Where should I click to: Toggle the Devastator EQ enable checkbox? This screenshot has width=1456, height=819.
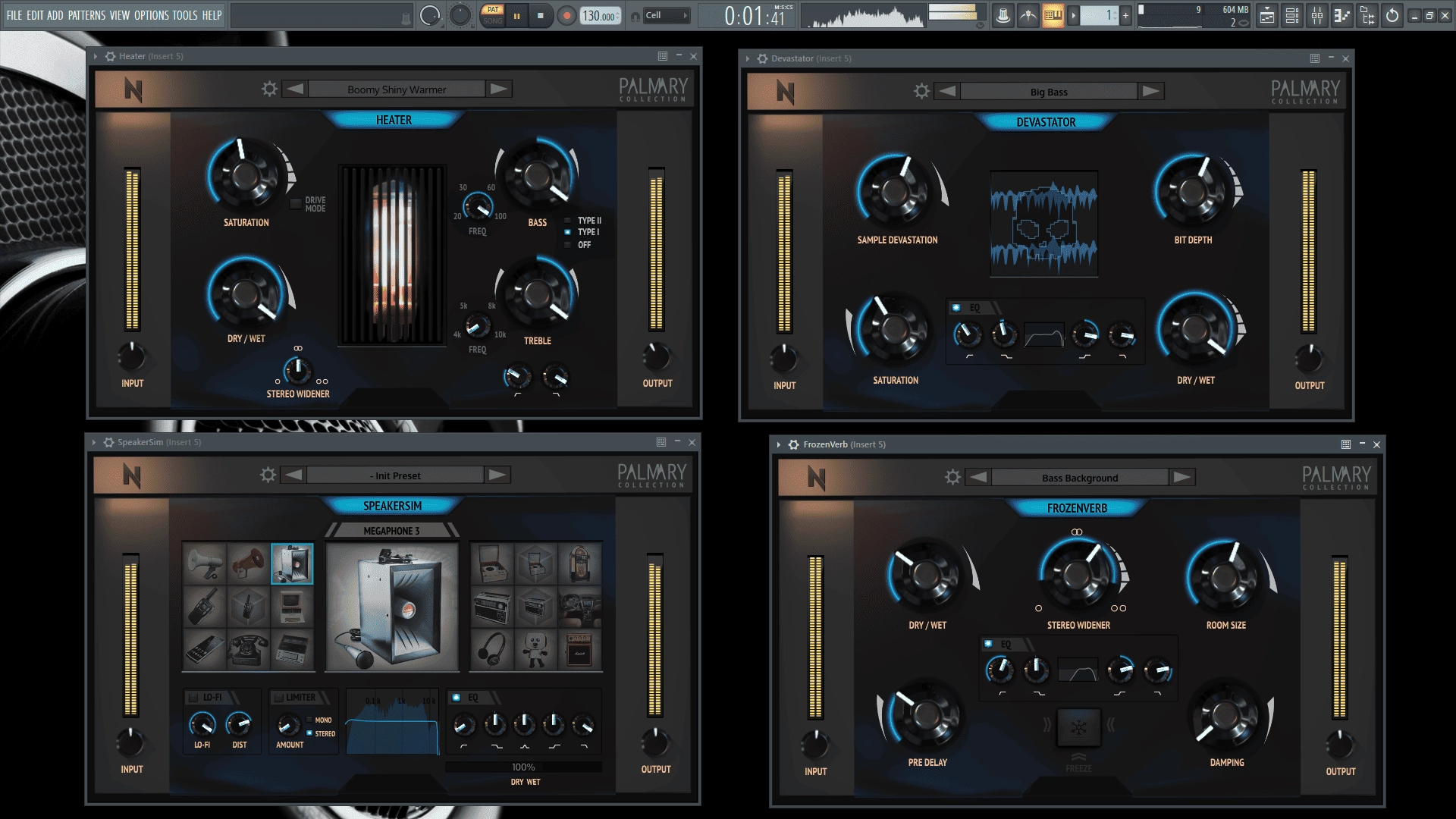(956, 308)
